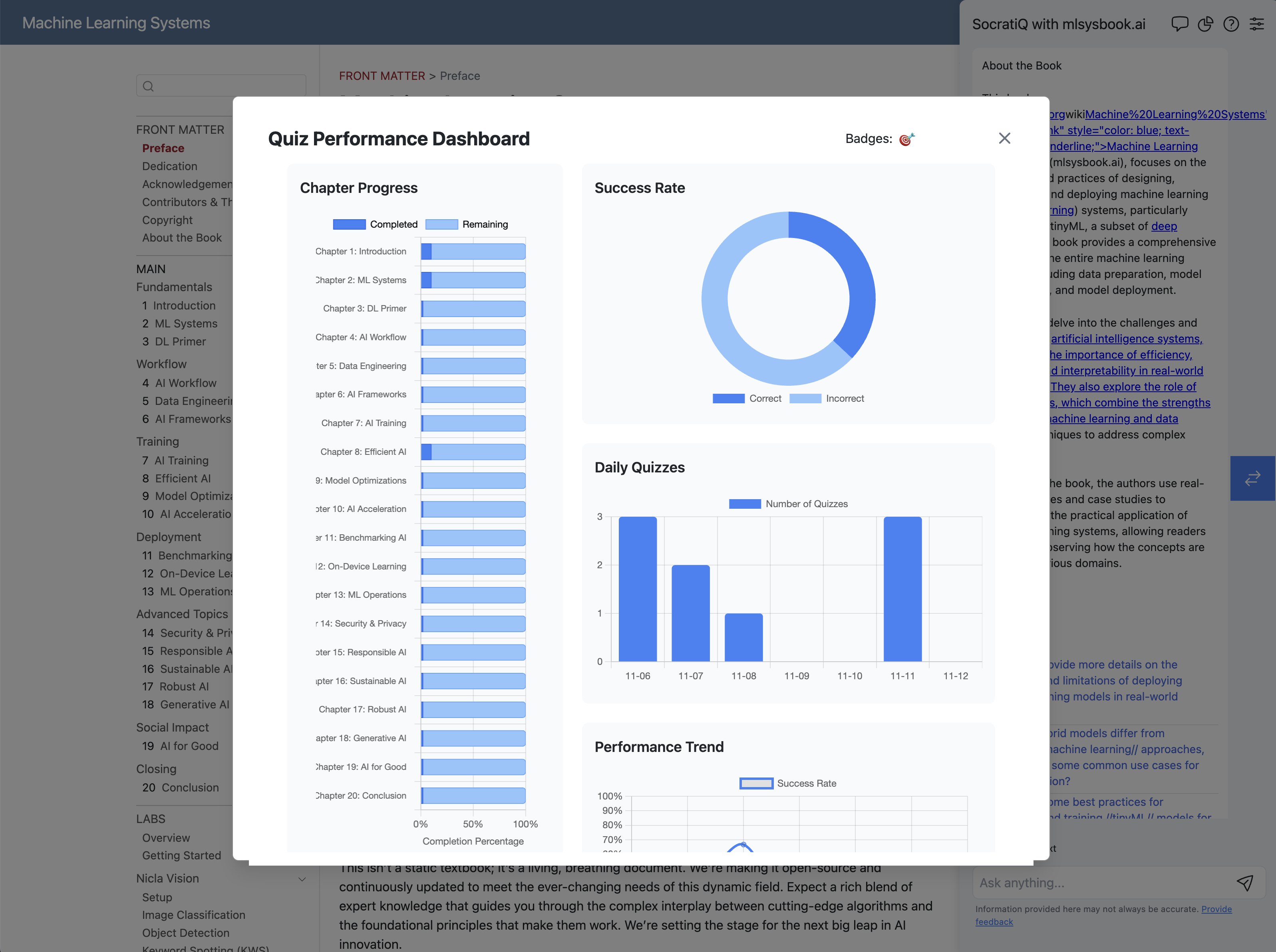
Task: Open SocratiQ settings sliders icon
Action: (x=1256, y=24)
